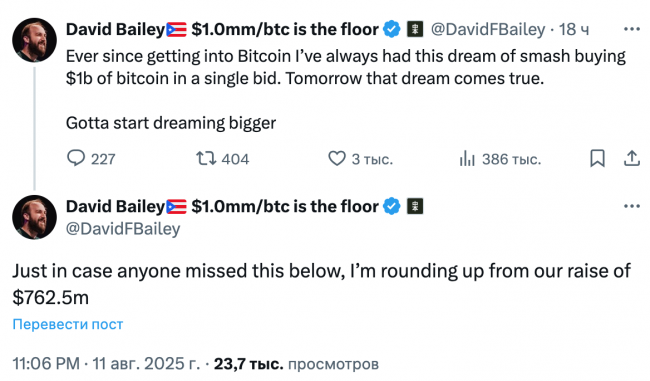650x381 pixels.
Task: Retweet the first post with 404 reposts
Action: coord(222,159)
